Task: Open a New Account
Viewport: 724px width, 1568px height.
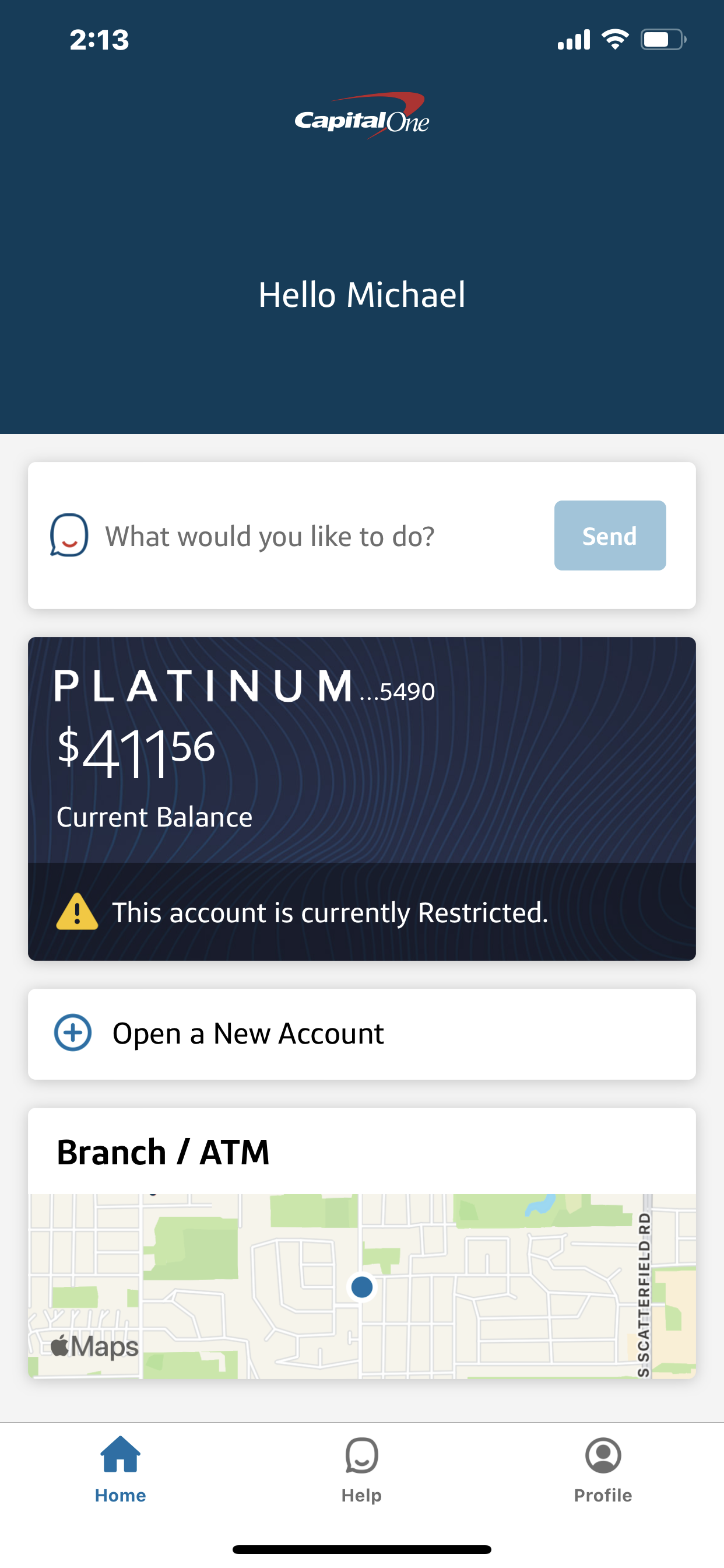Action: point(248,1034)
